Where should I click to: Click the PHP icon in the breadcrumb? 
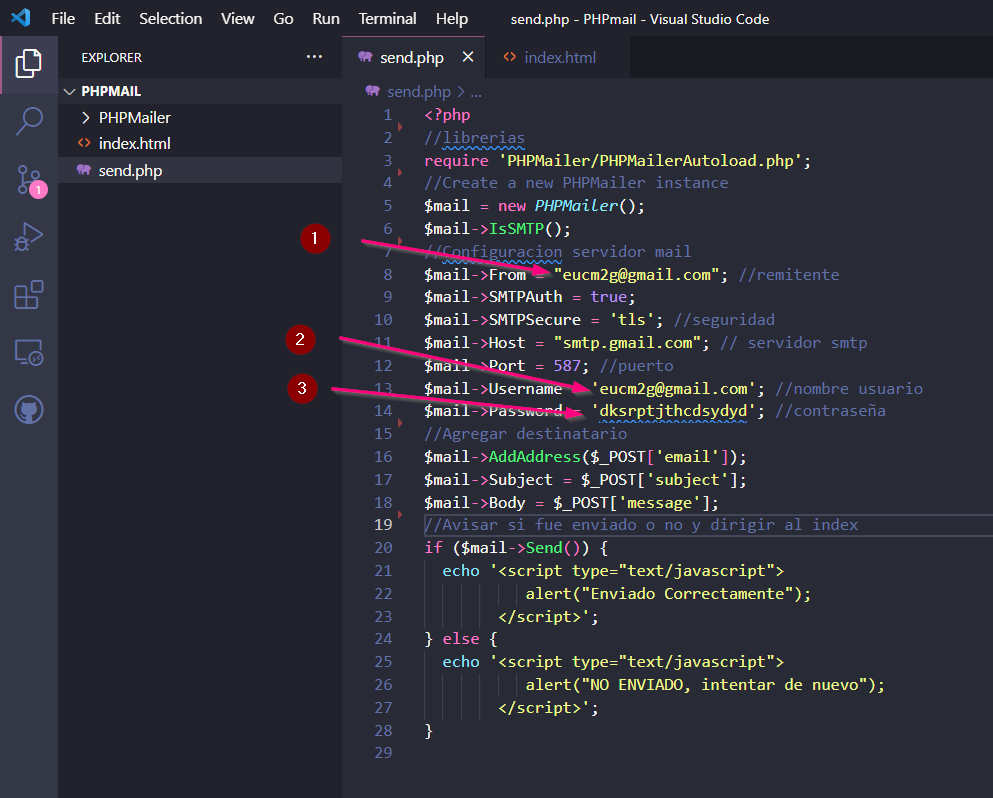point(372,91)
